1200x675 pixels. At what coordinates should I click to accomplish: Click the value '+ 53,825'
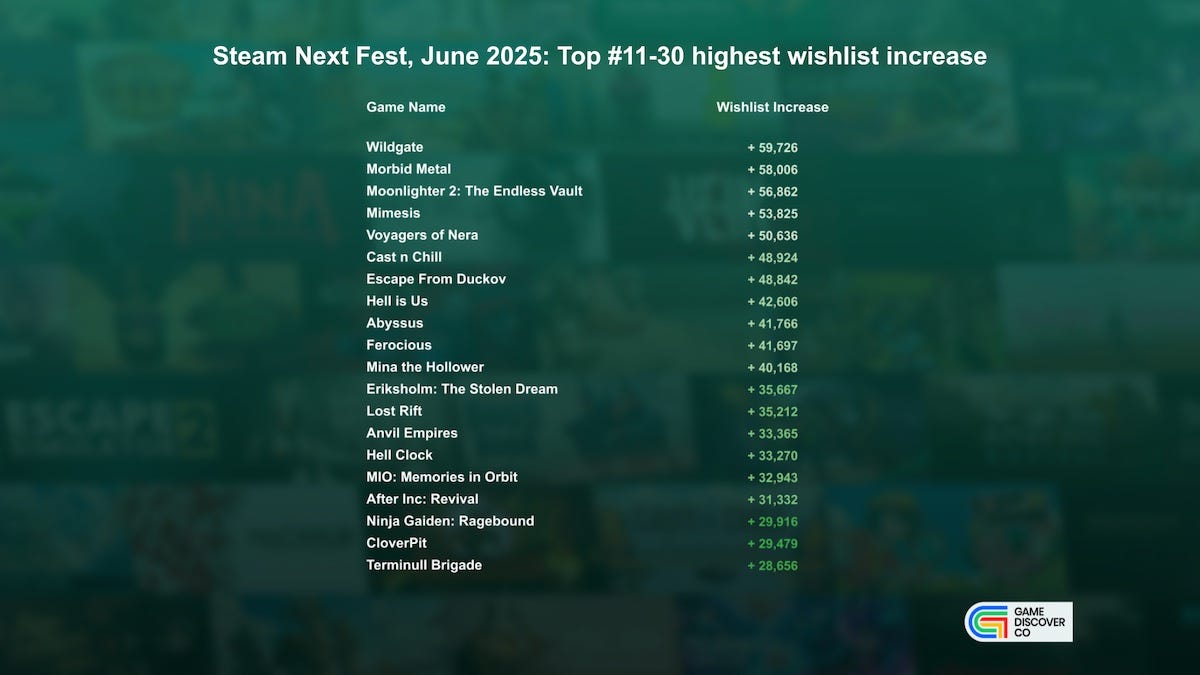click(x=772, y=214)
